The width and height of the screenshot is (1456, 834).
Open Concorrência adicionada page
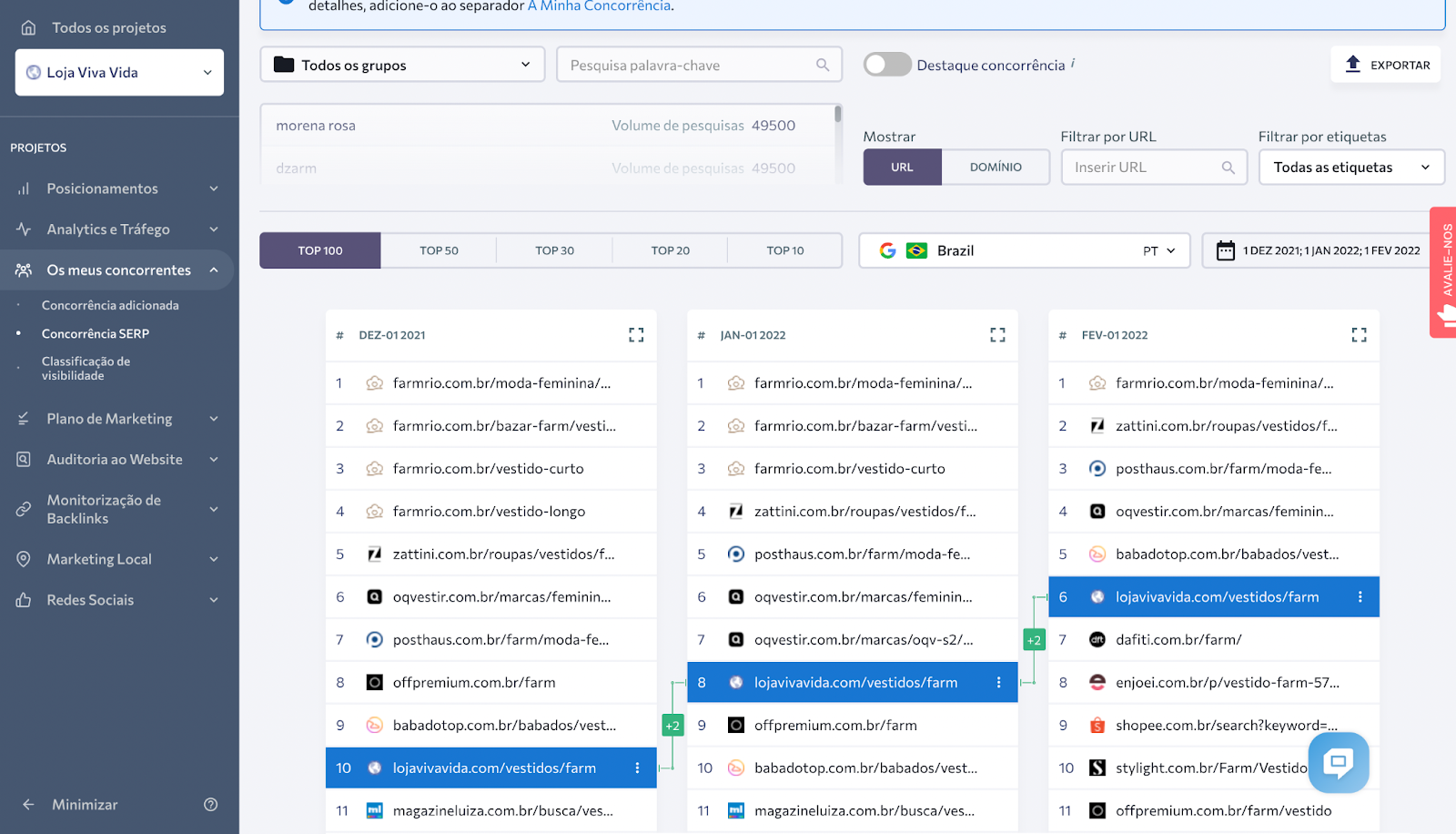pos(110,305)
